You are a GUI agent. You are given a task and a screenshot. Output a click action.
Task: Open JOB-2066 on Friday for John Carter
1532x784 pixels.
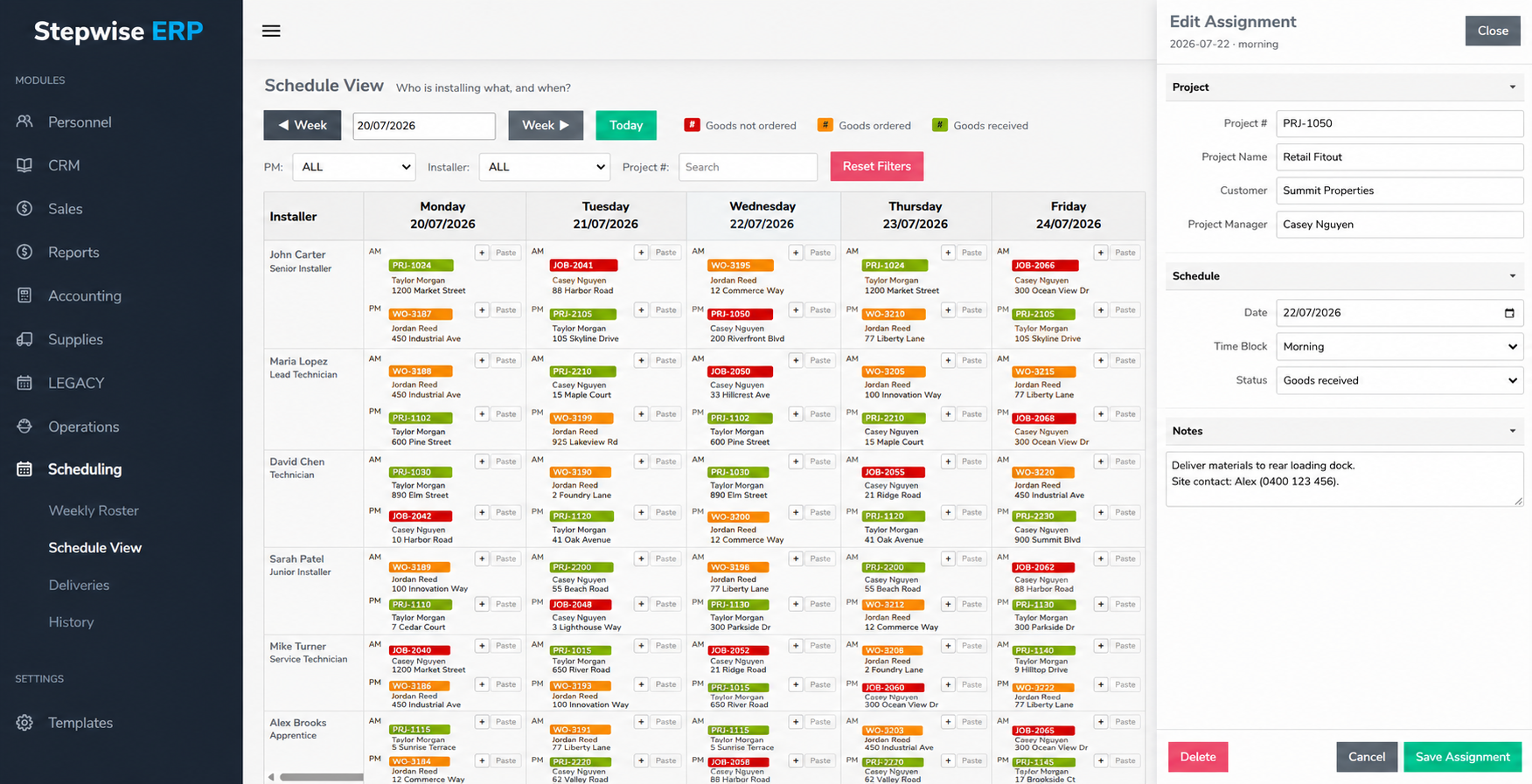1045,265
